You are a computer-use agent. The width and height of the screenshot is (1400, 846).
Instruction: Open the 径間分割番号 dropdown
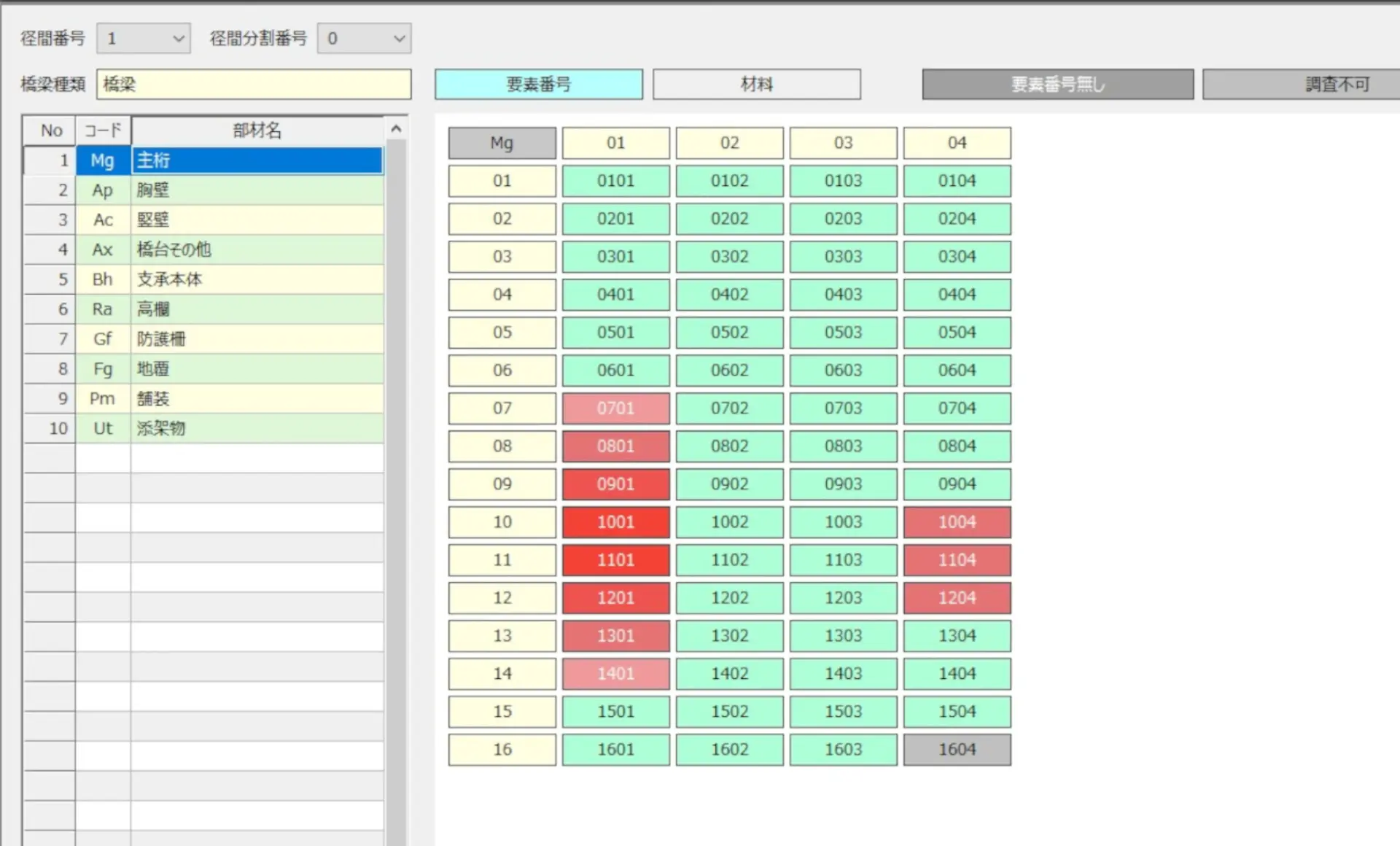tap(364, 38)
